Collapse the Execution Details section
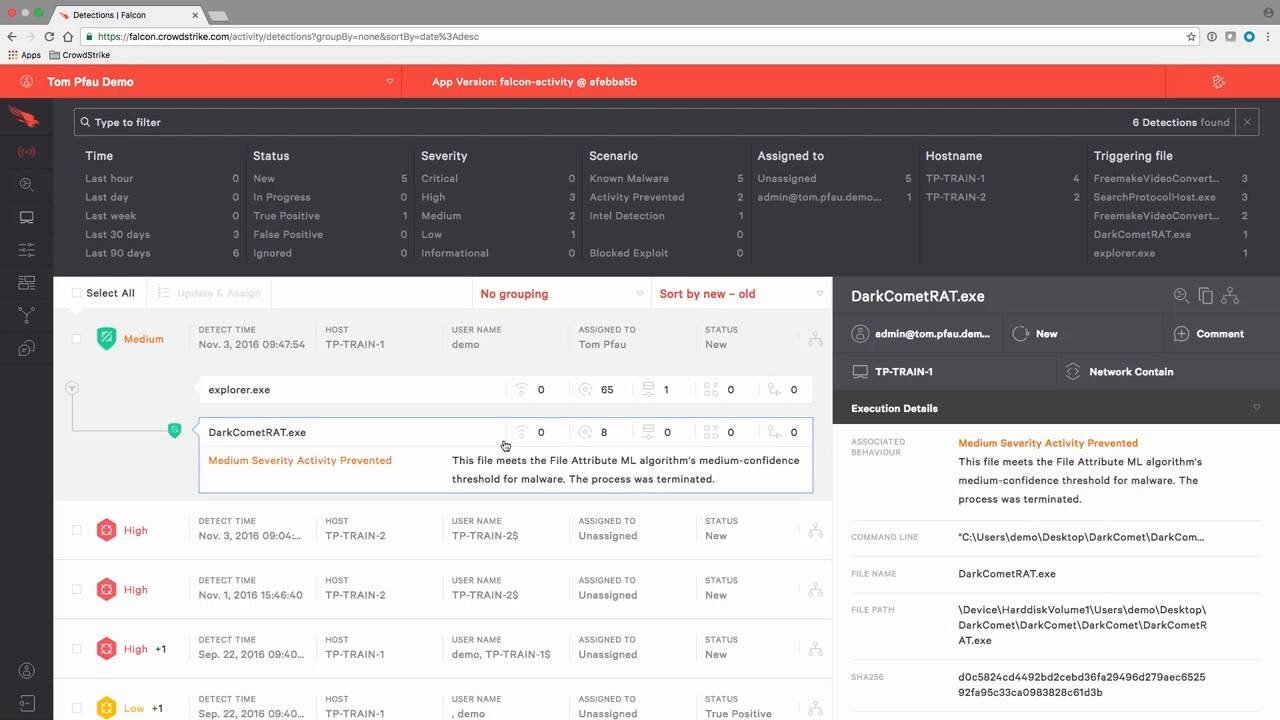Screen dimensions: 1280x720 point(1256,408)
